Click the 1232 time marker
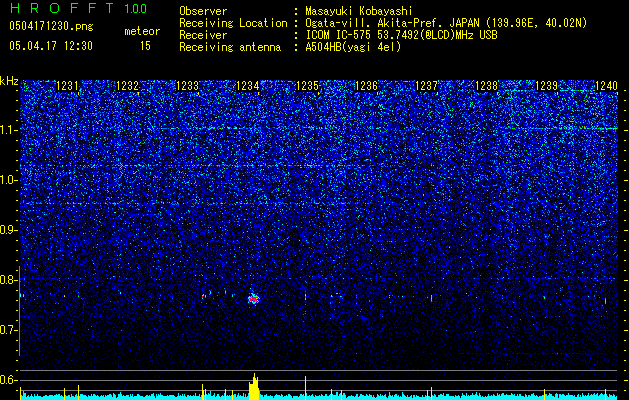The width and height of the screenshot is (629, 400). (x=128, y=85)
